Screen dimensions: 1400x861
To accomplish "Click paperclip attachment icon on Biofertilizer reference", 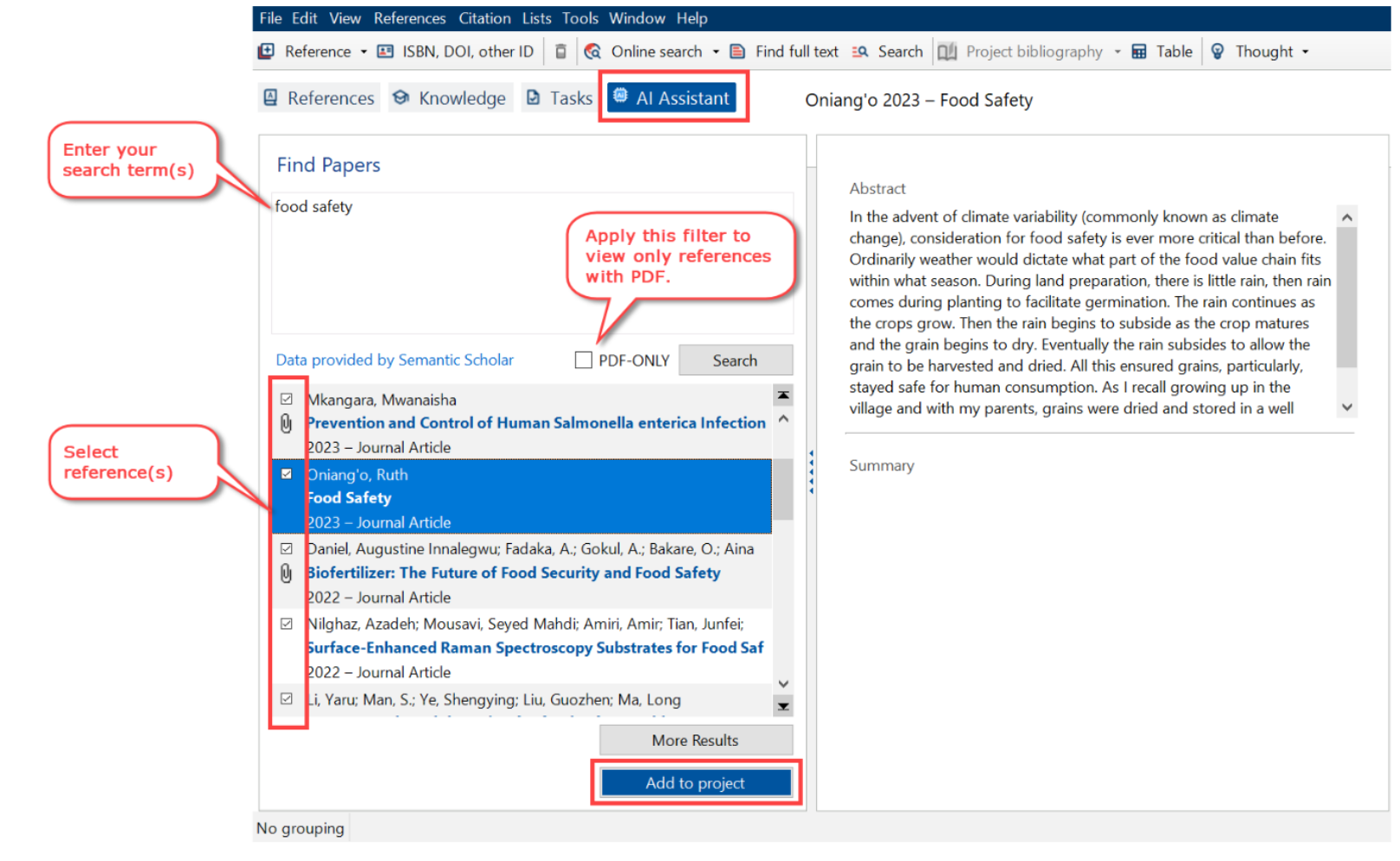I will point(286,573).
